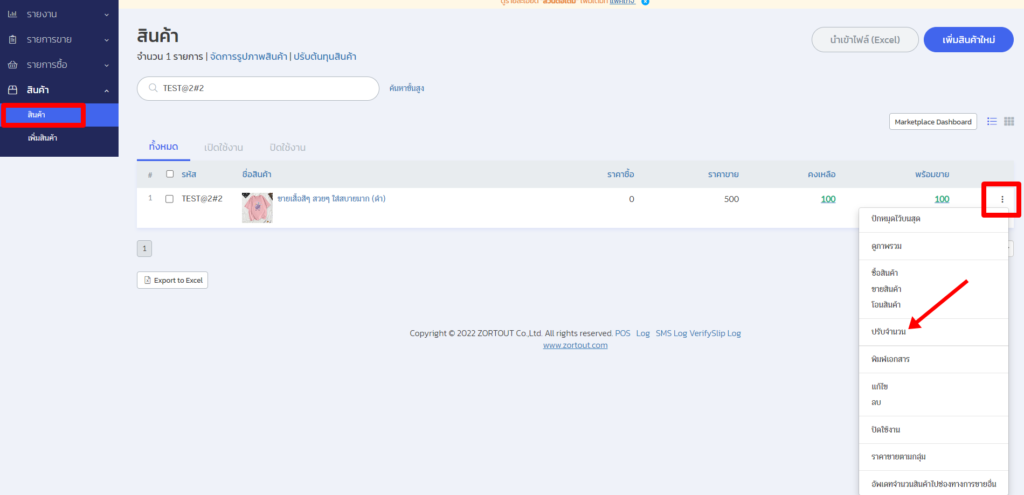Click the พร้อมขาย value 100 link

click(942, 199)
